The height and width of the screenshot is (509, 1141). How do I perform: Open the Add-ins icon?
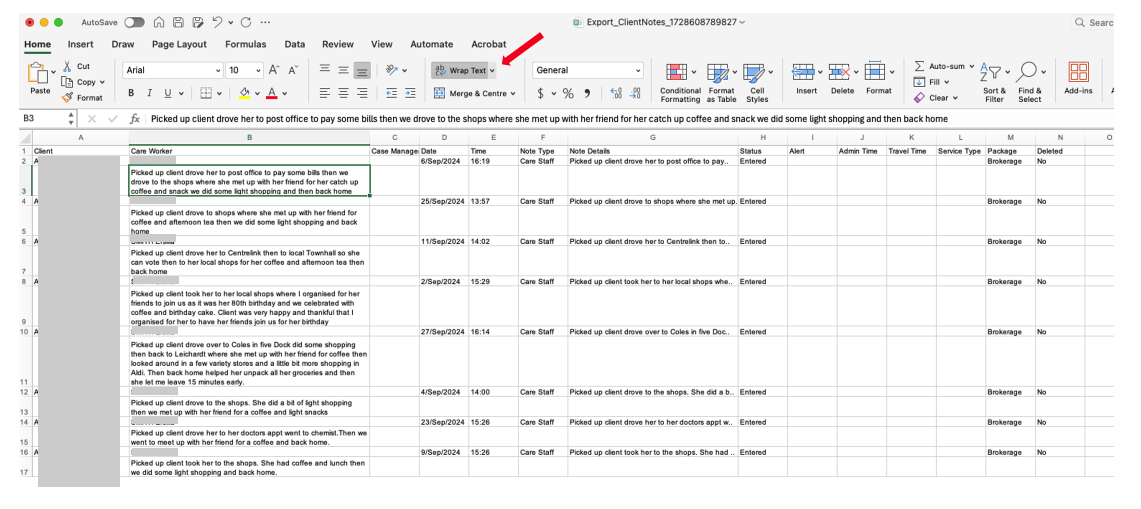tap(1078, 73)
